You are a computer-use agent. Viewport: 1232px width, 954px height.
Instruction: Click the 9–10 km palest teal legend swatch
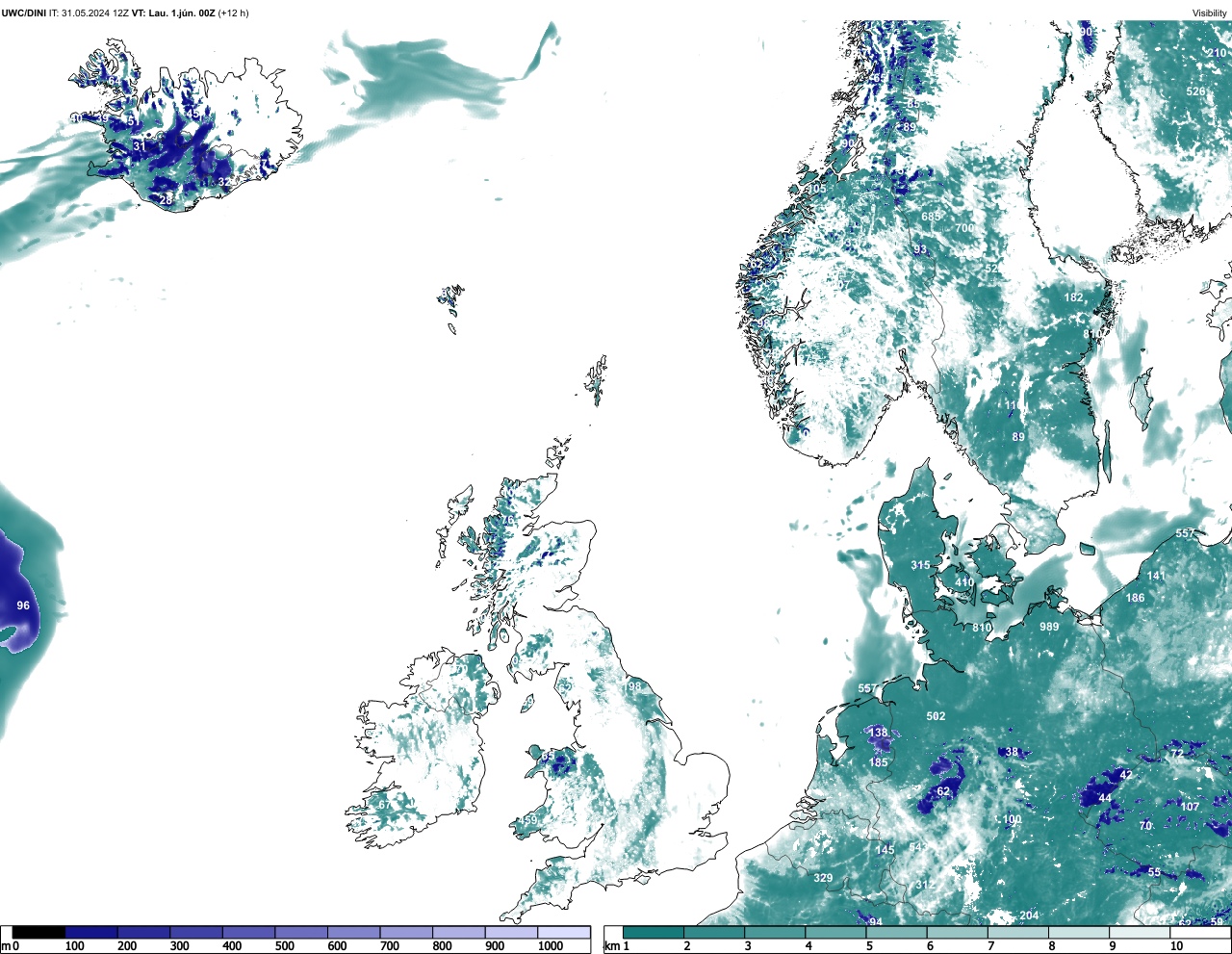(x=1141, y=932)
